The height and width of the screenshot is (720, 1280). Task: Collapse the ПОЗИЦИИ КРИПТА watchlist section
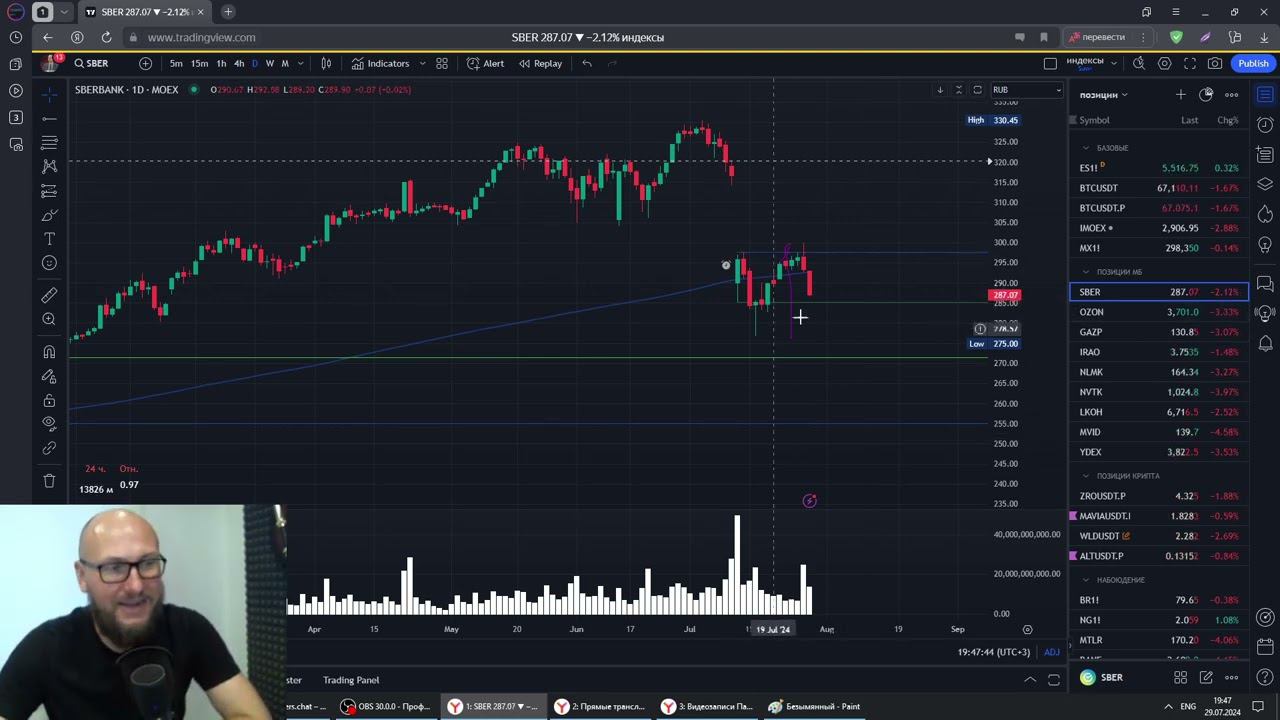[1087, 476]
